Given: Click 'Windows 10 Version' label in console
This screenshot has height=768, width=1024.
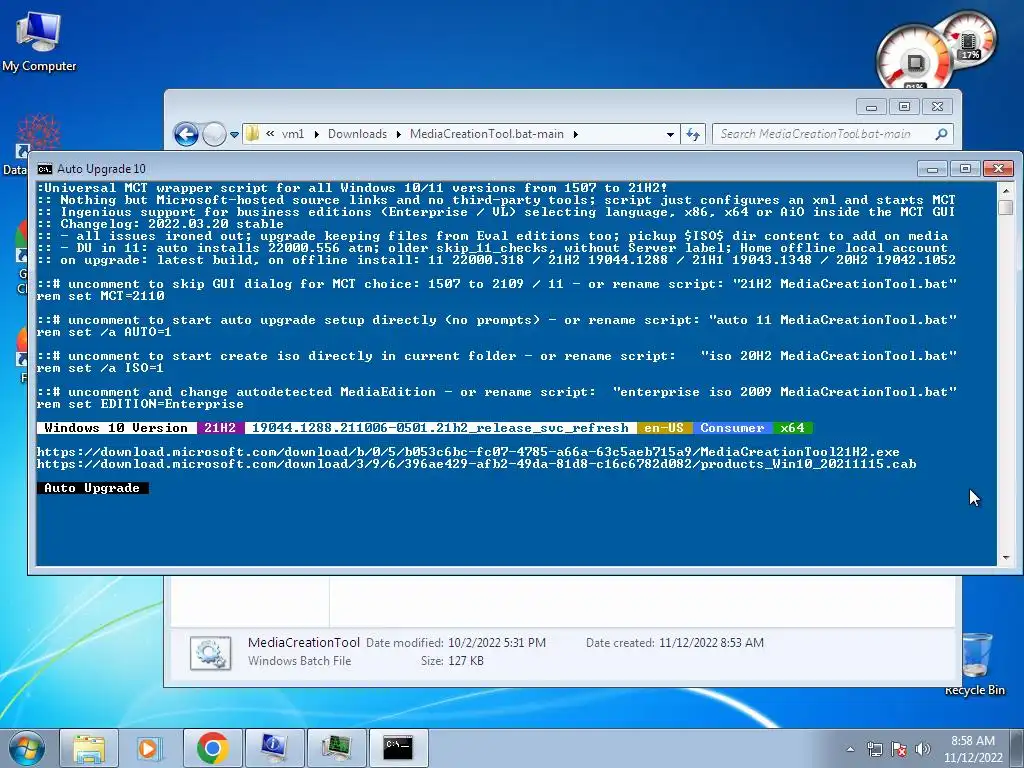Looking at the screenshot, I should coord(116,428).
